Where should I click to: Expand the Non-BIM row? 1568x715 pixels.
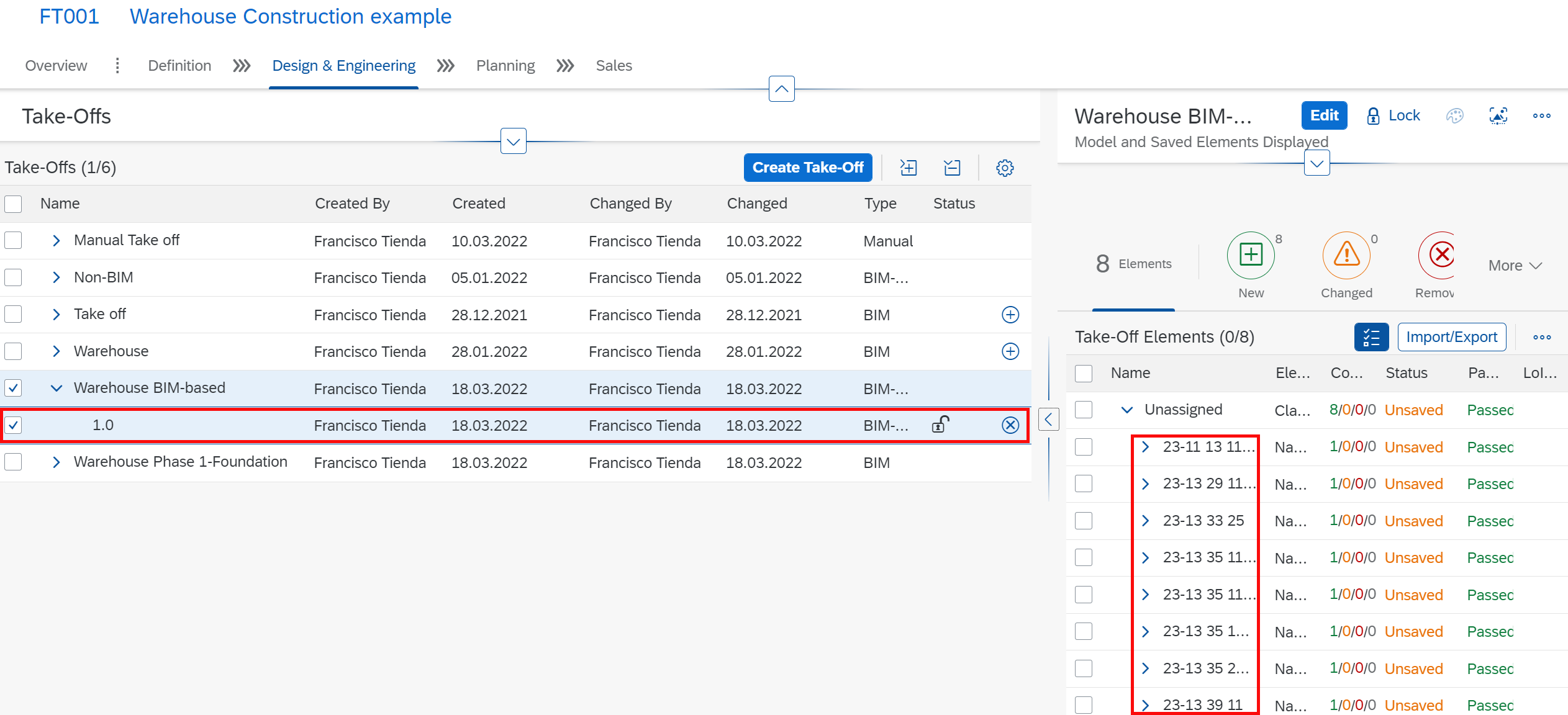point(57,277)
